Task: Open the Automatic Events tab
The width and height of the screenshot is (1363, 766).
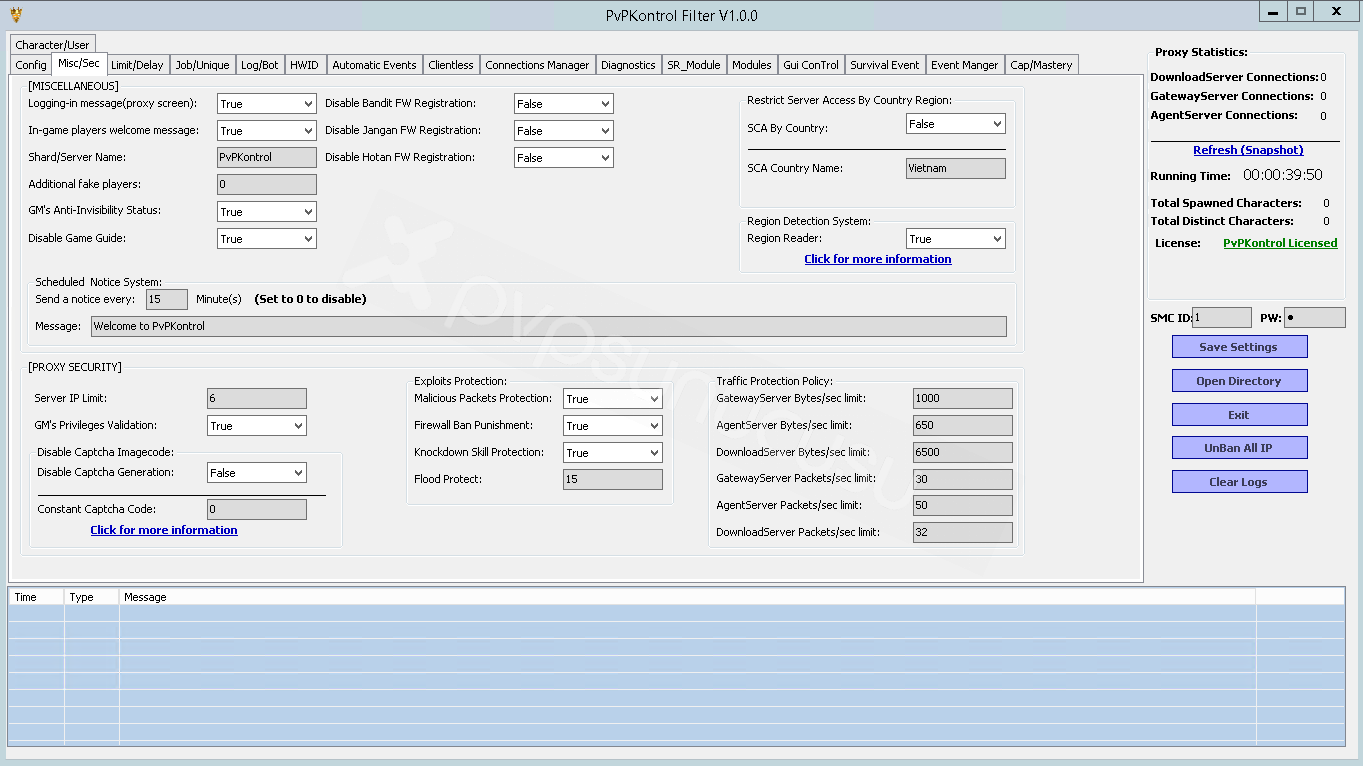Action: [374, 65]
